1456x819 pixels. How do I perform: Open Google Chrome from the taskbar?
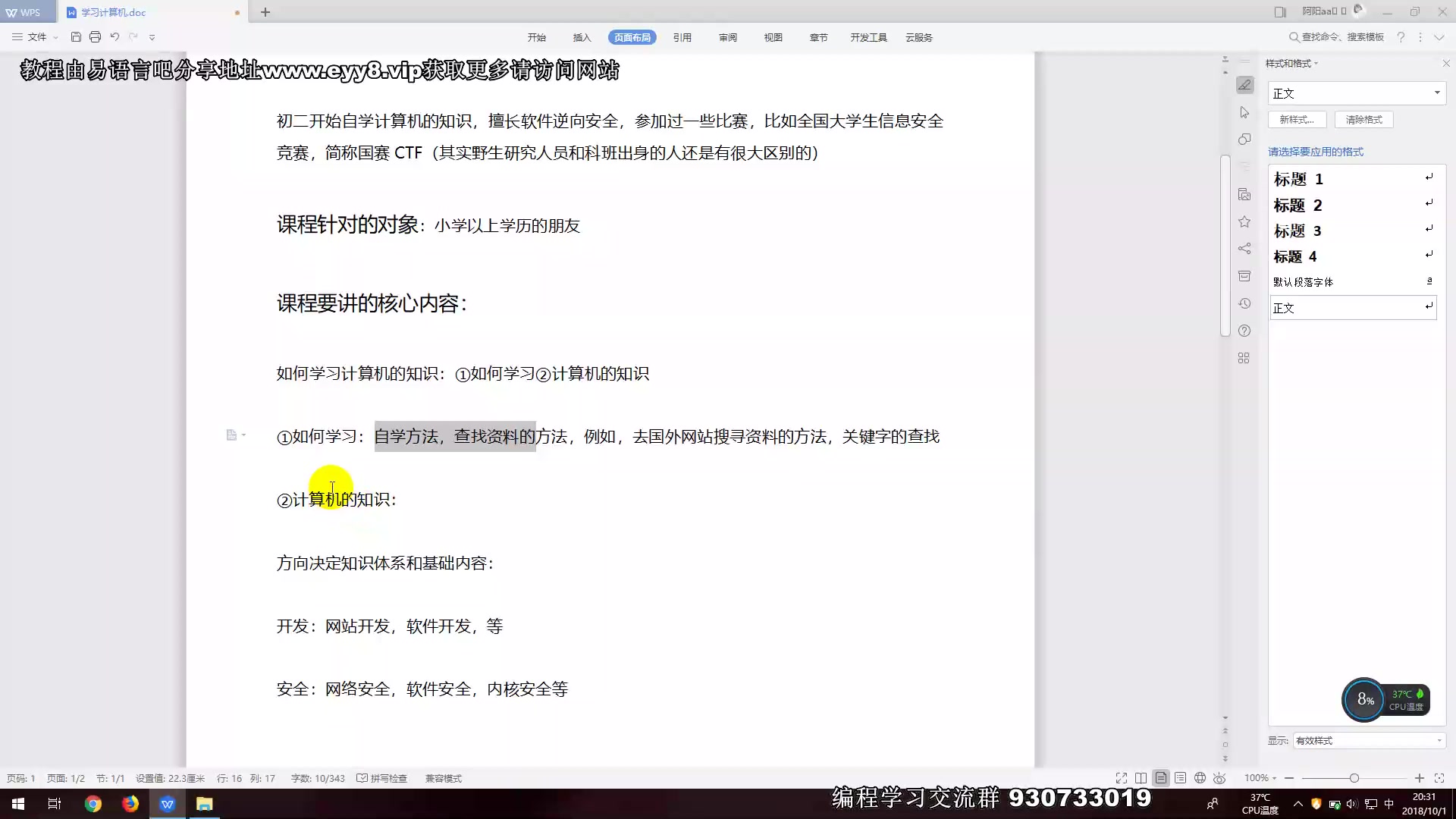tap(93, 804)
